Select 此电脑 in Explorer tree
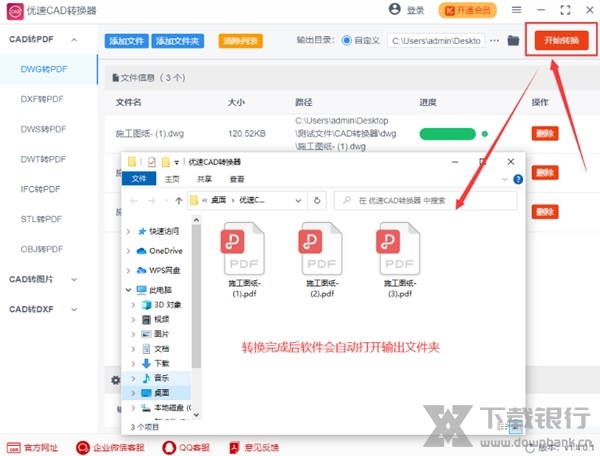 (154, 290)
